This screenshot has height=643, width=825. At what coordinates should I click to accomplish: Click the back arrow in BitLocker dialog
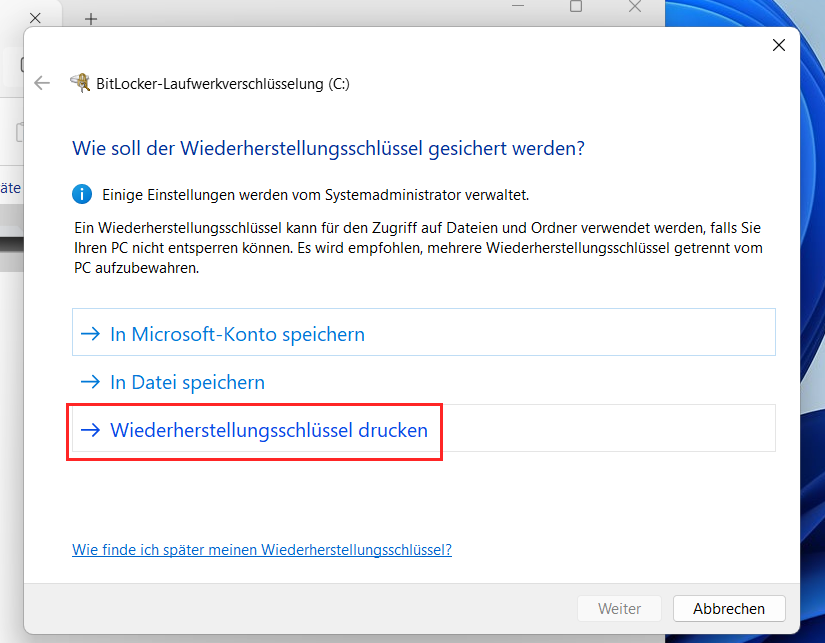[x=42, y=83]
